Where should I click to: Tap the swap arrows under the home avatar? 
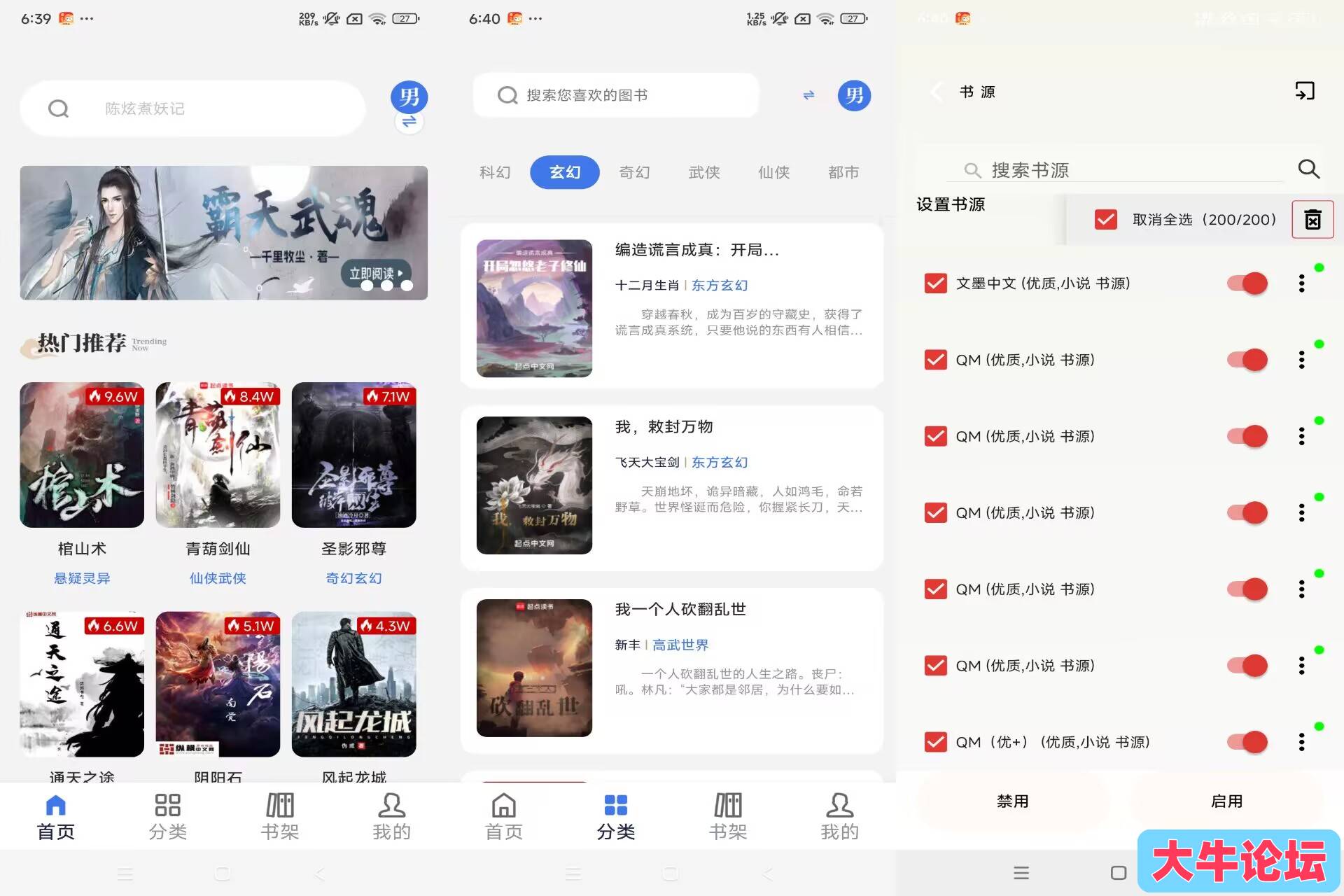coord(409,122)
